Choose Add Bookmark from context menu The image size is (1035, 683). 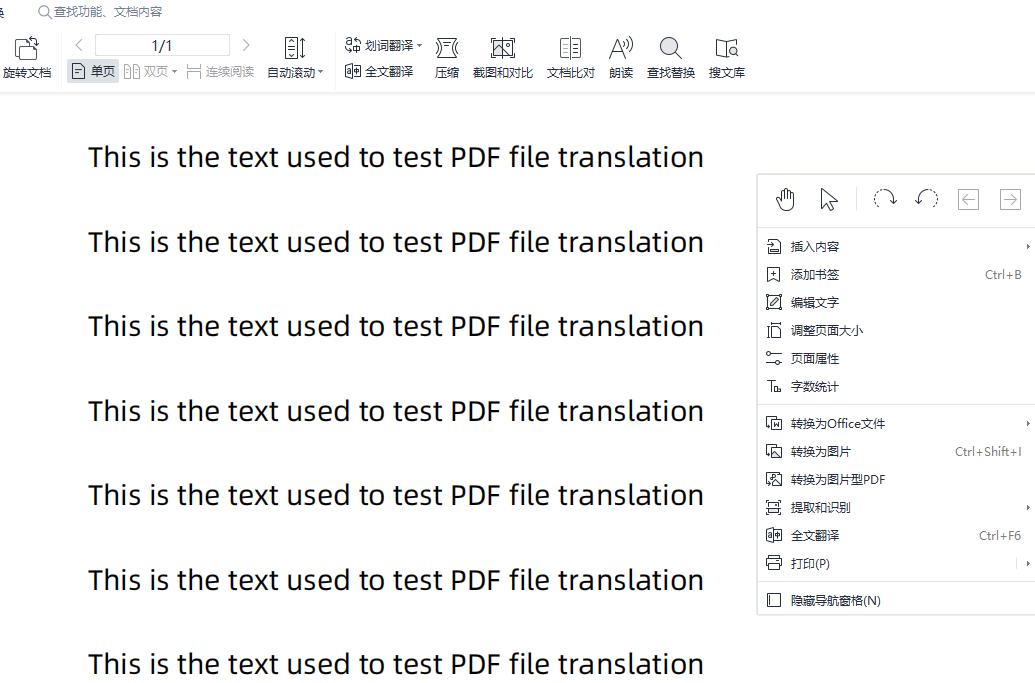(x=815, y=274)
